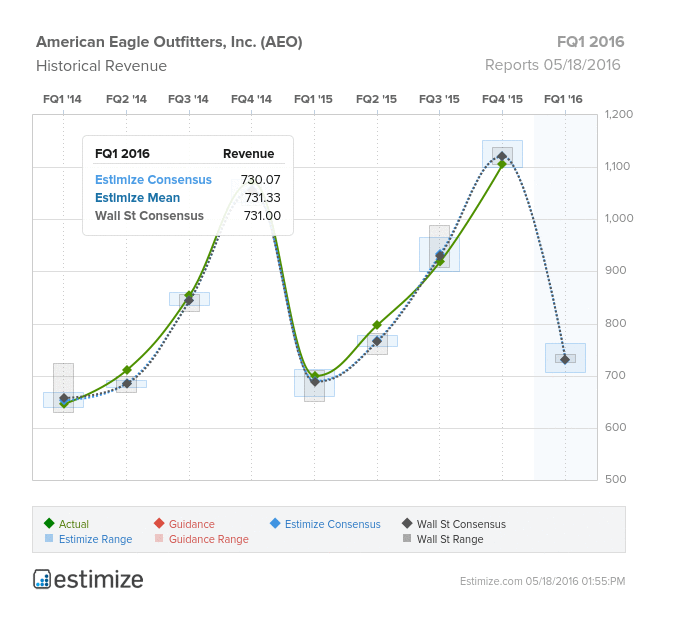Click the American Eagle Outfitters chart title

[x=169, y=42]
